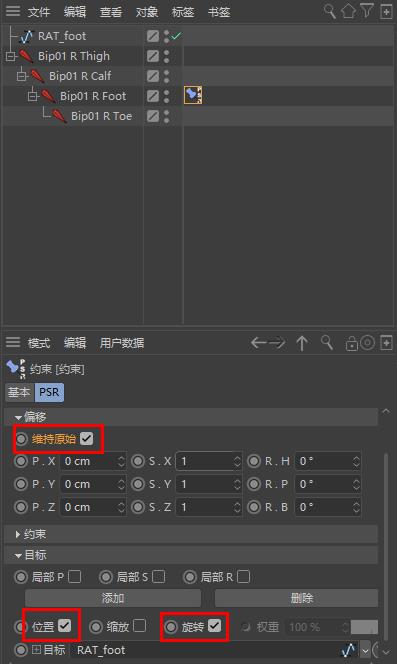Image resolution: width=397 pixels, height=664 pixels.
Task: Enable the 局部 S checkbox
Action: (x=158, y=576)
